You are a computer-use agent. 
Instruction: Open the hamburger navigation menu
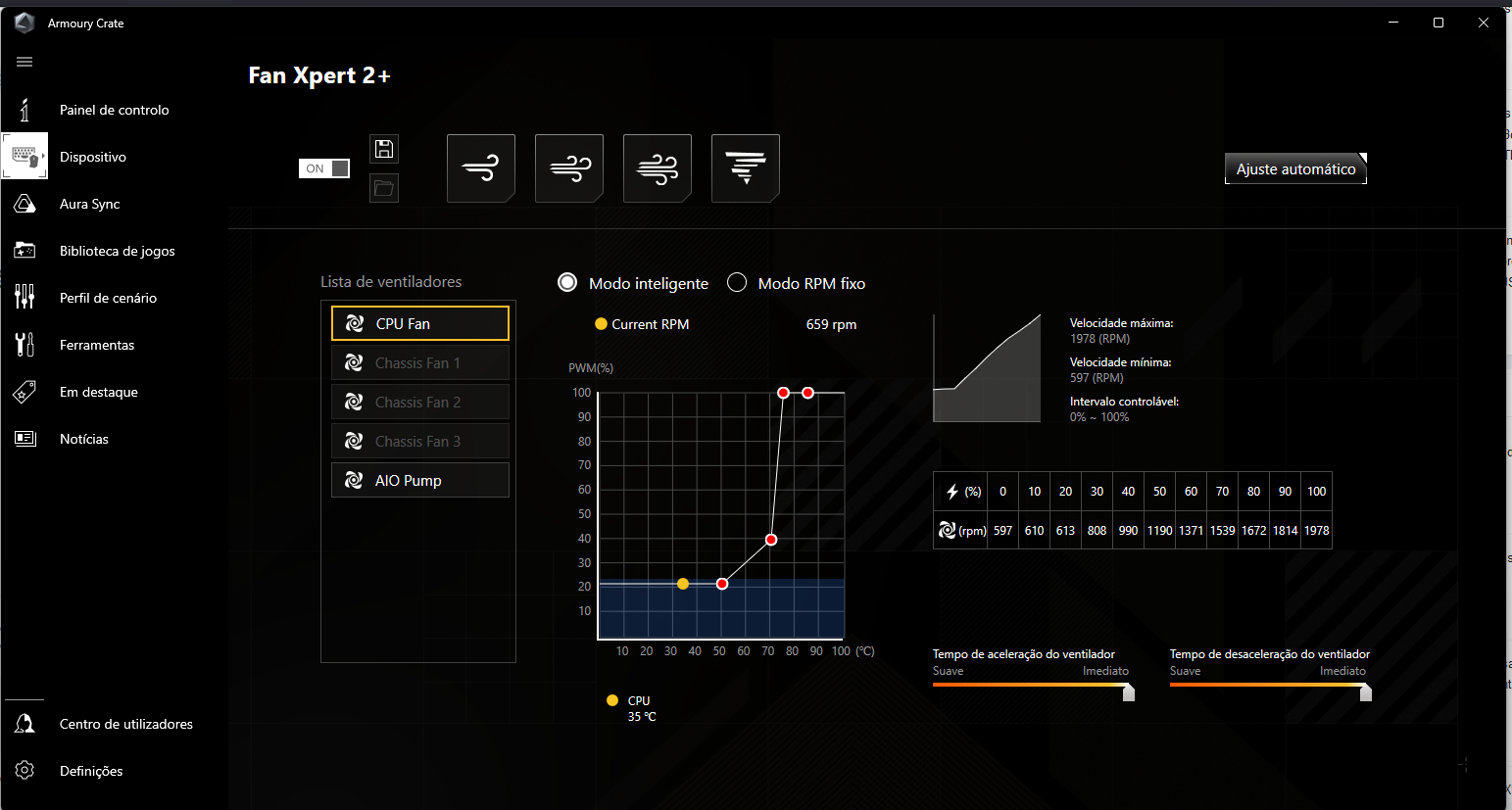click(x=24, y=62)
